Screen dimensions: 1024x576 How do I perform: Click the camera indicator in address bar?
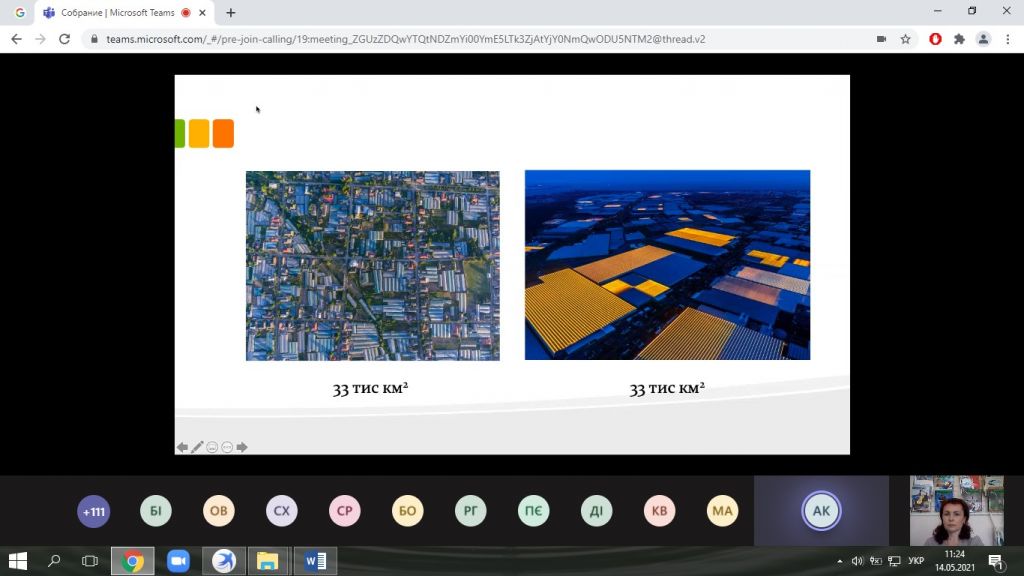(881, 39)
